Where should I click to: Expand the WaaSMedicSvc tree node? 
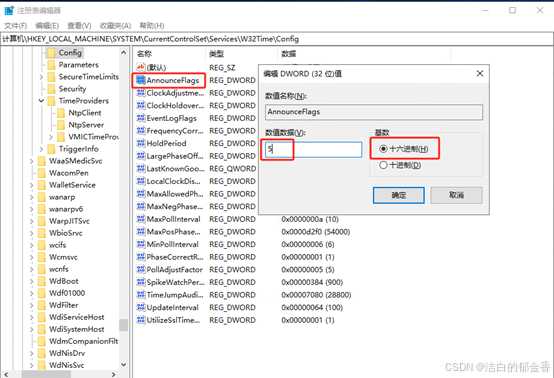tap(31, 161)
